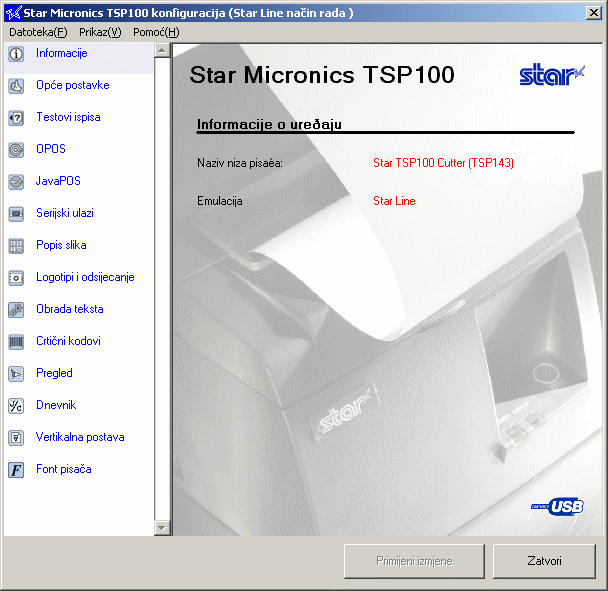
Task: Click the OPOS sidebar icon
Action: [x=16, y=150]
